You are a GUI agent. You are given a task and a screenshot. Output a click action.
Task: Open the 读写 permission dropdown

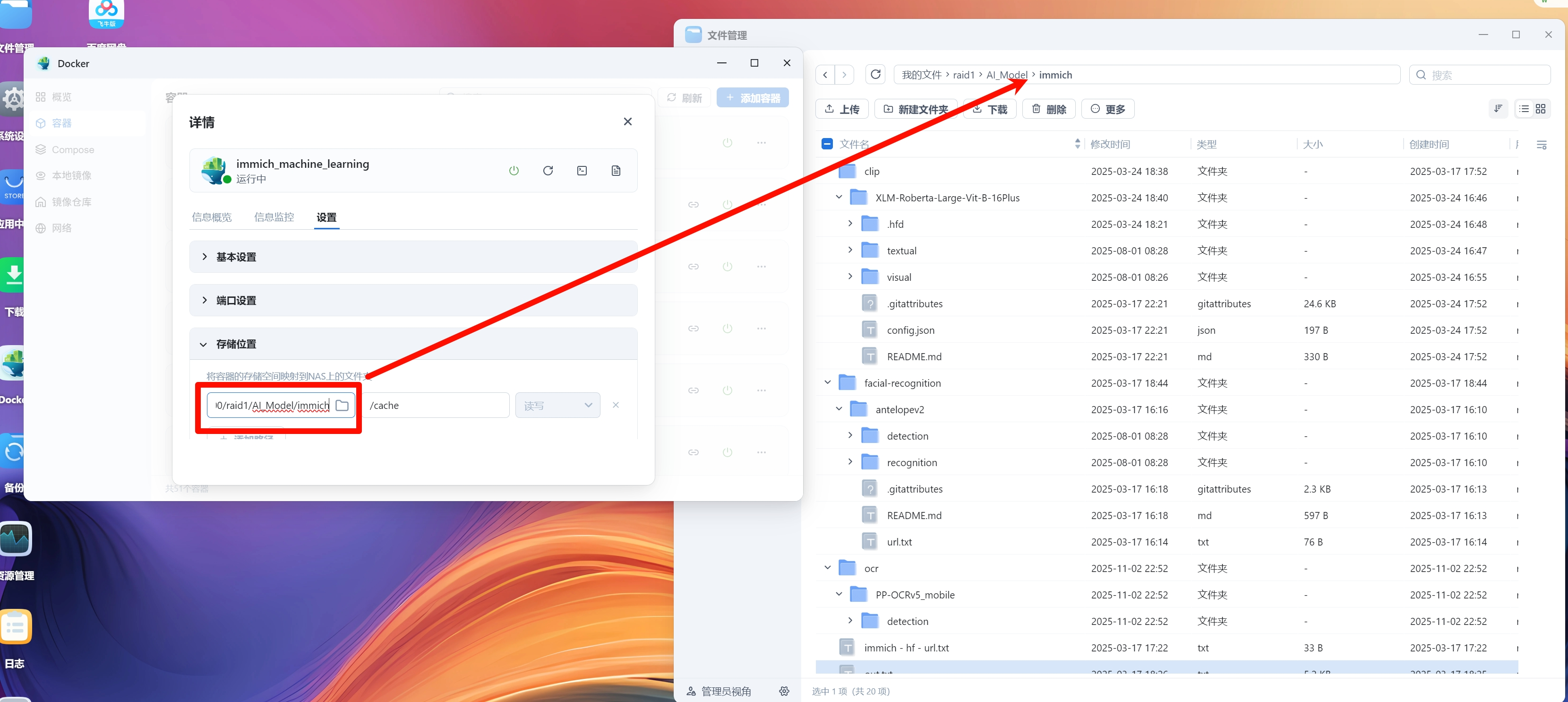pyautogui.click(x=557, y=406)
